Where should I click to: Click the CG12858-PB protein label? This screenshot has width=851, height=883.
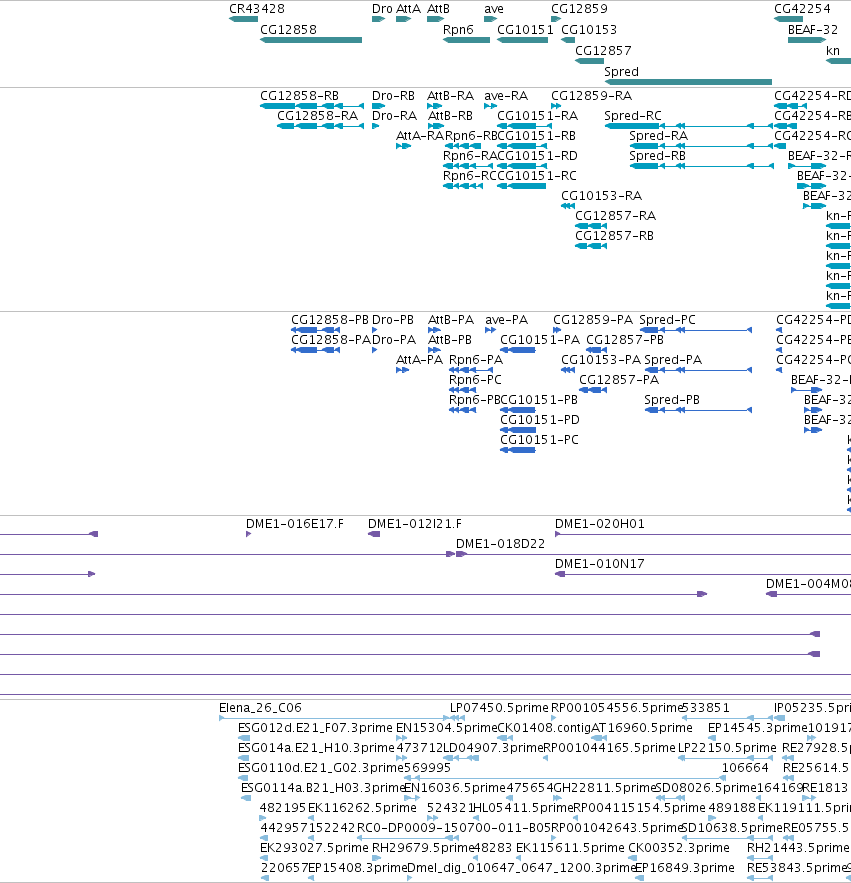click(330, 320)
